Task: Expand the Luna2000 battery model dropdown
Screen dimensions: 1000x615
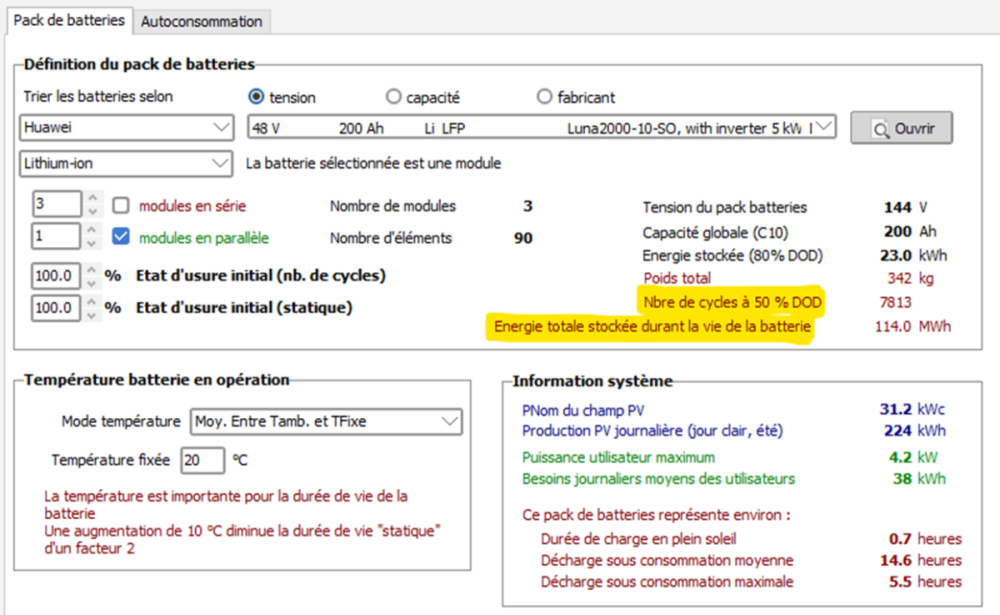Action: 825,129
